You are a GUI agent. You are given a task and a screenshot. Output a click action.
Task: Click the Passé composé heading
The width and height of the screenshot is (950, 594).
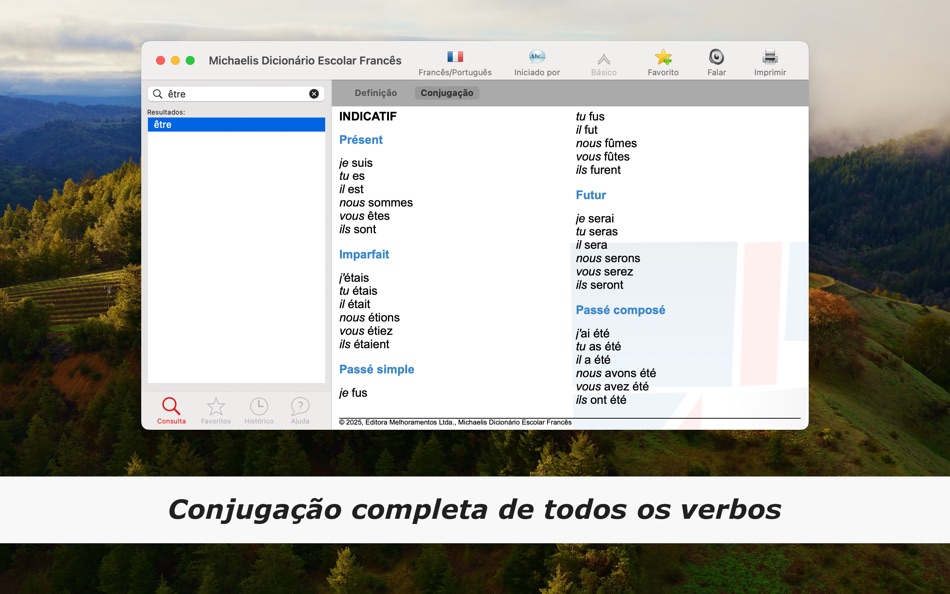(620, 310)
